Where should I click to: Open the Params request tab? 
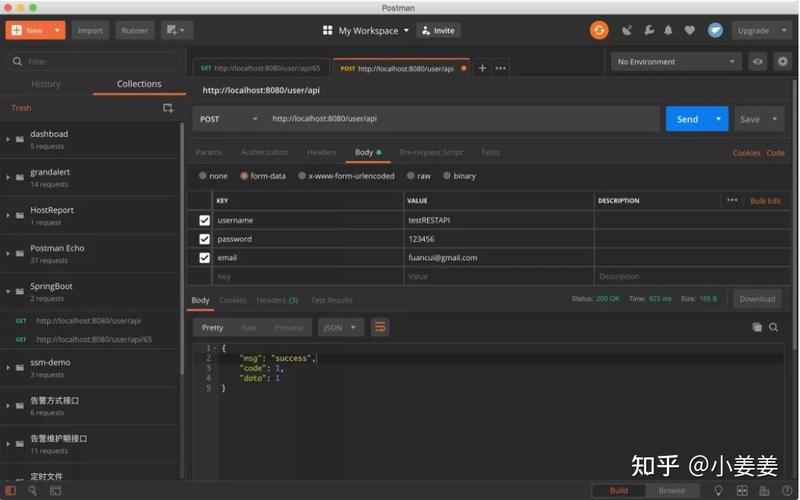pyautogui.click(x=209, y=152)
